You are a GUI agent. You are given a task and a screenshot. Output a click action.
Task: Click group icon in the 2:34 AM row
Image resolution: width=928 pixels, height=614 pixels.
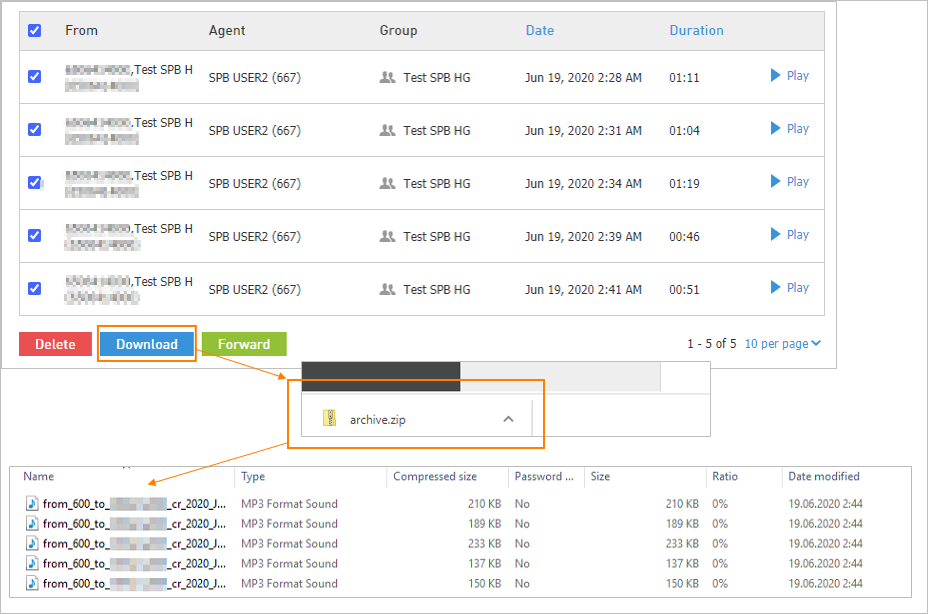[x=387, y=183]
